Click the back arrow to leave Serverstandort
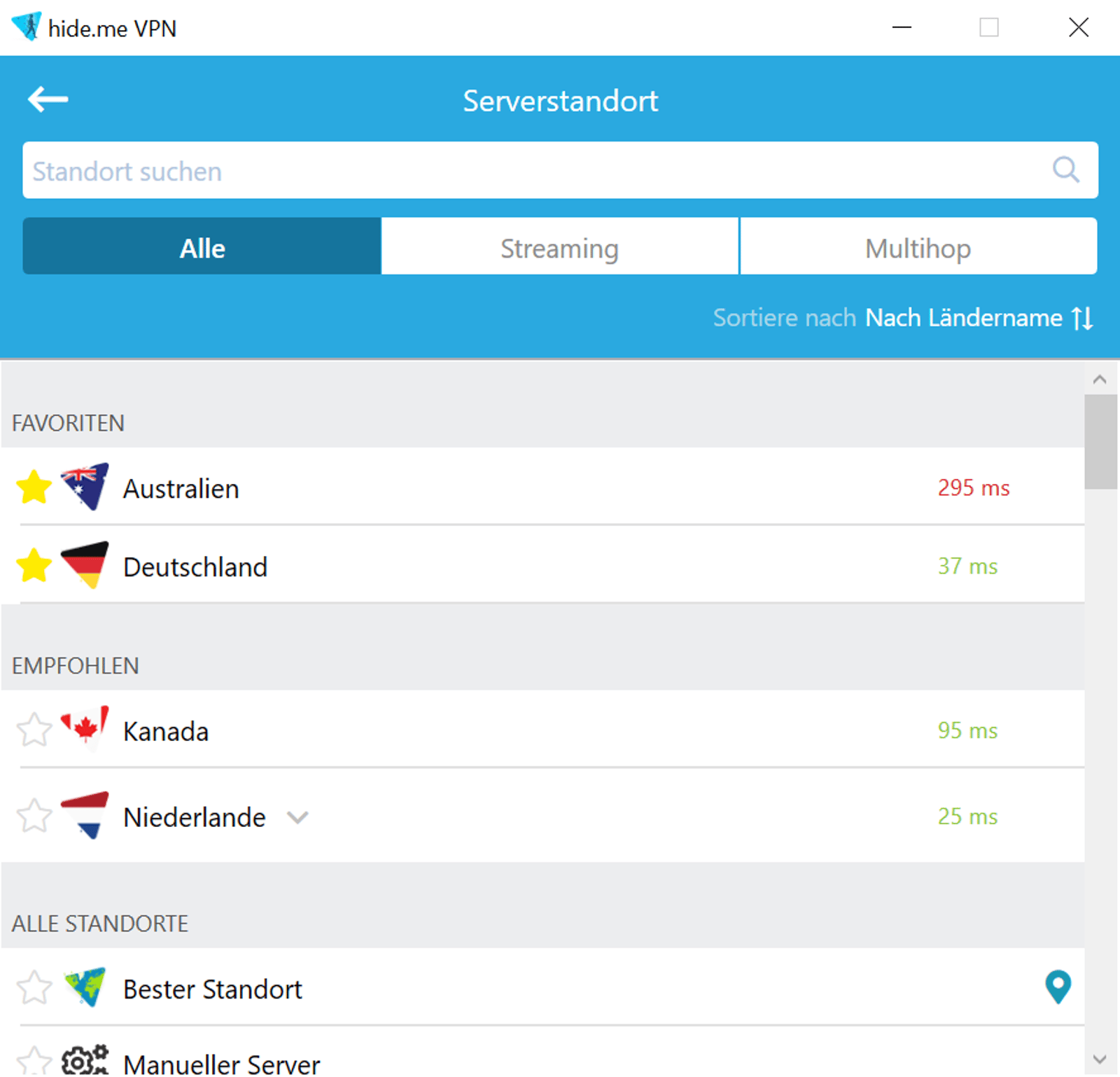Image resolution: width=1120 pixels, height=1077 pixels. (49, 99)
